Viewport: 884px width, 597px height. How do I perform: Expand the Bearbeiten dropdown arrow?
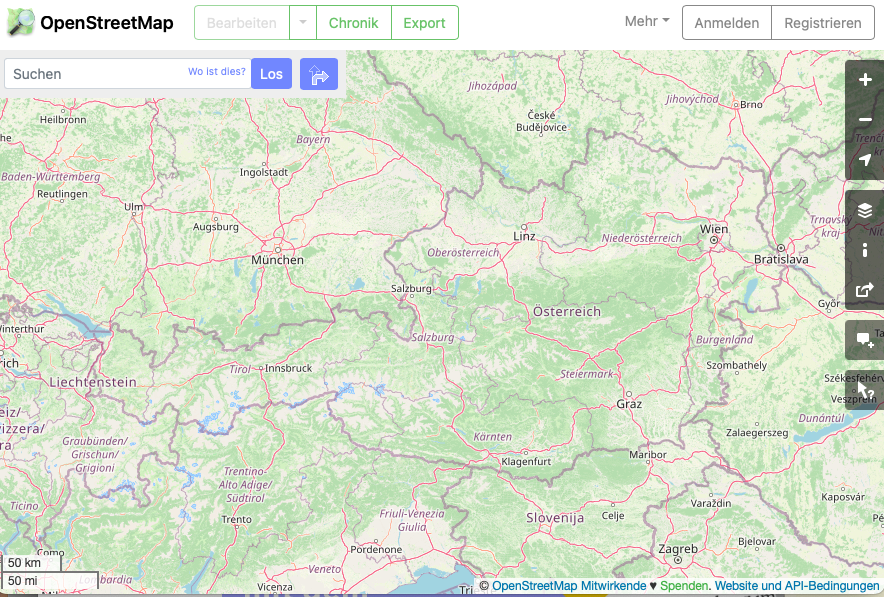(x=302, y=22)
